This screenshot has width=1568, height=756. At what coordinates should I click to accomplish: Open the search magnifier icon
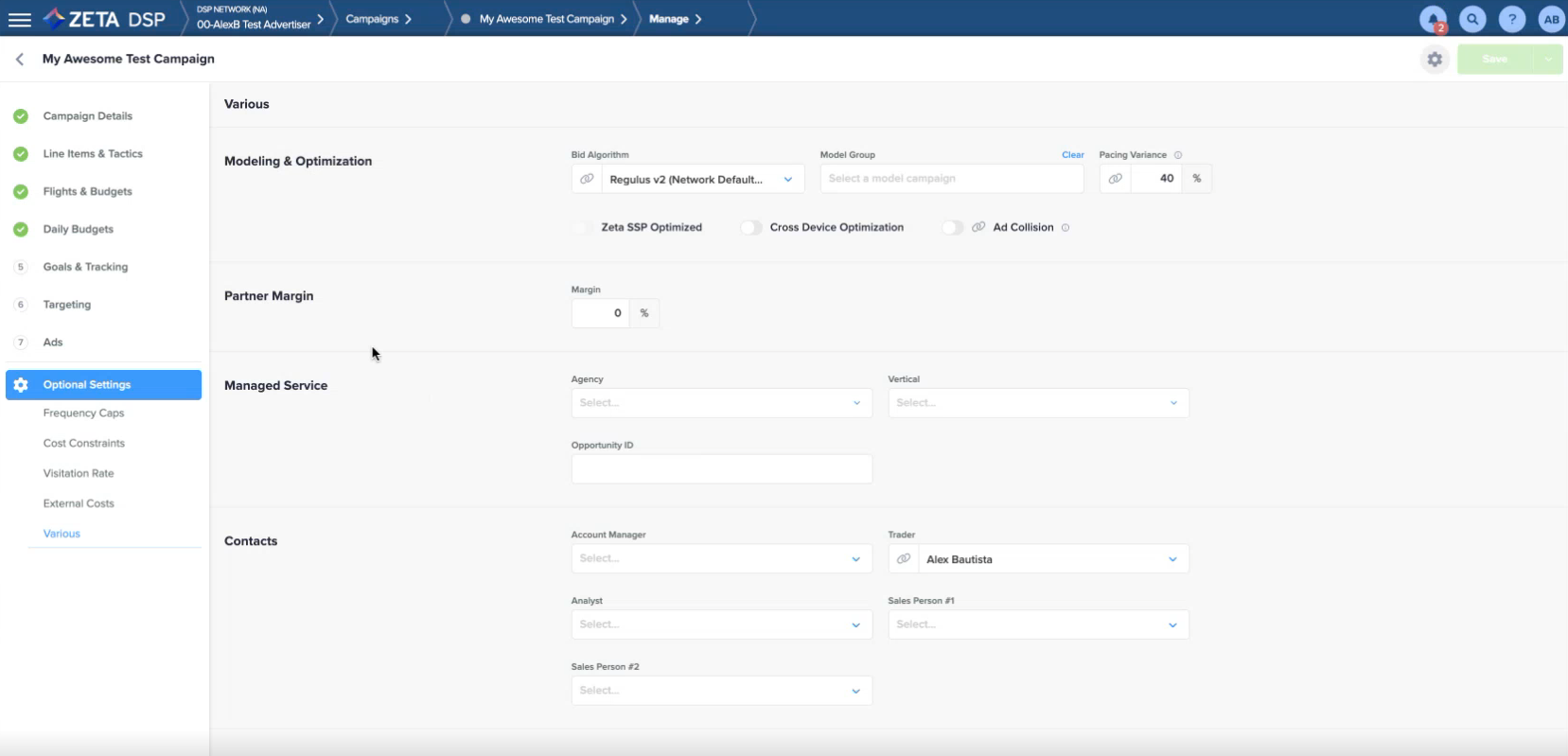pyautogui.click(x=1472, y=19)
